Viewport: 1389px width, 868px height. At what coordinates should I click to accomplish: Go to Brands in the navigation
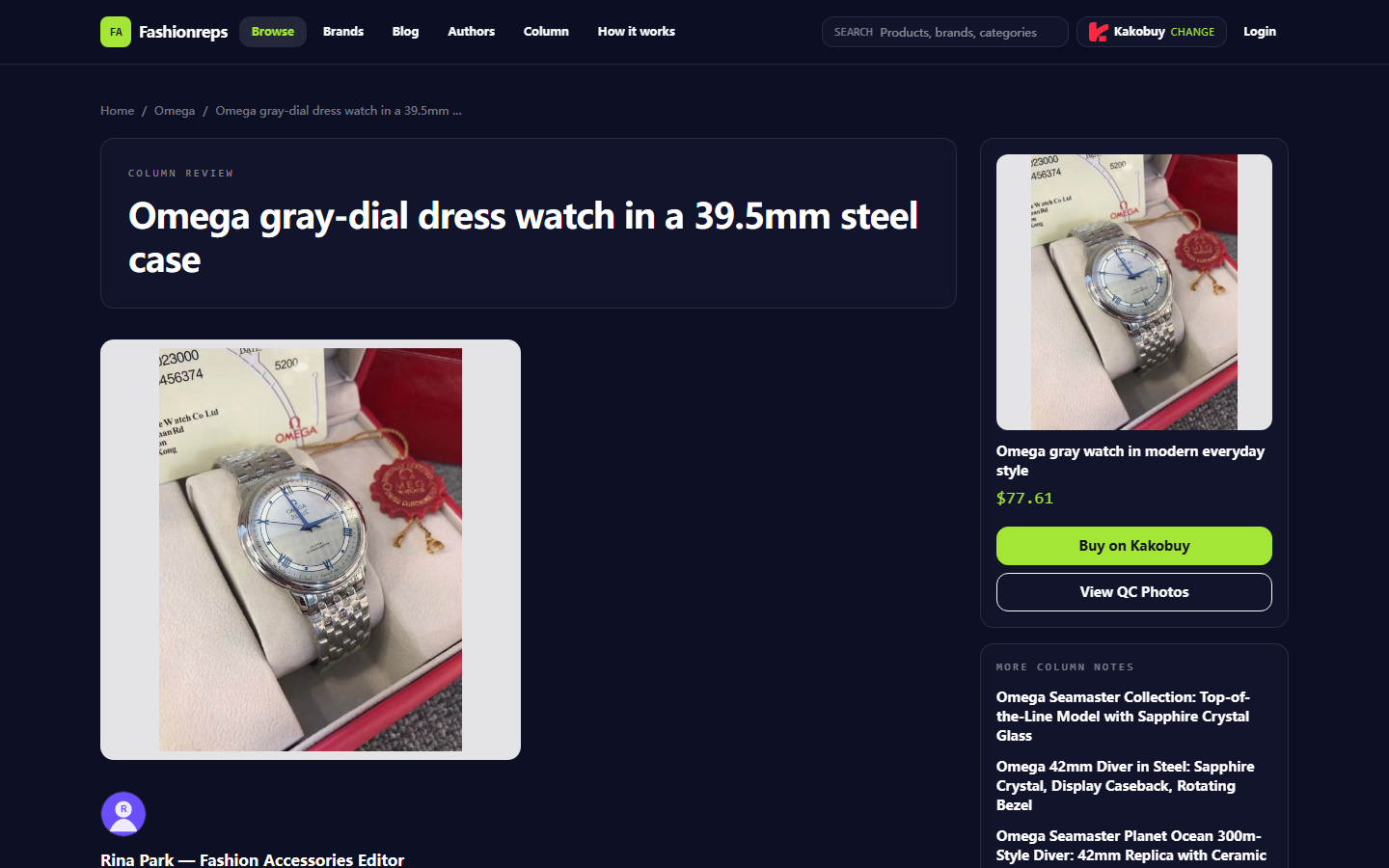343,32
